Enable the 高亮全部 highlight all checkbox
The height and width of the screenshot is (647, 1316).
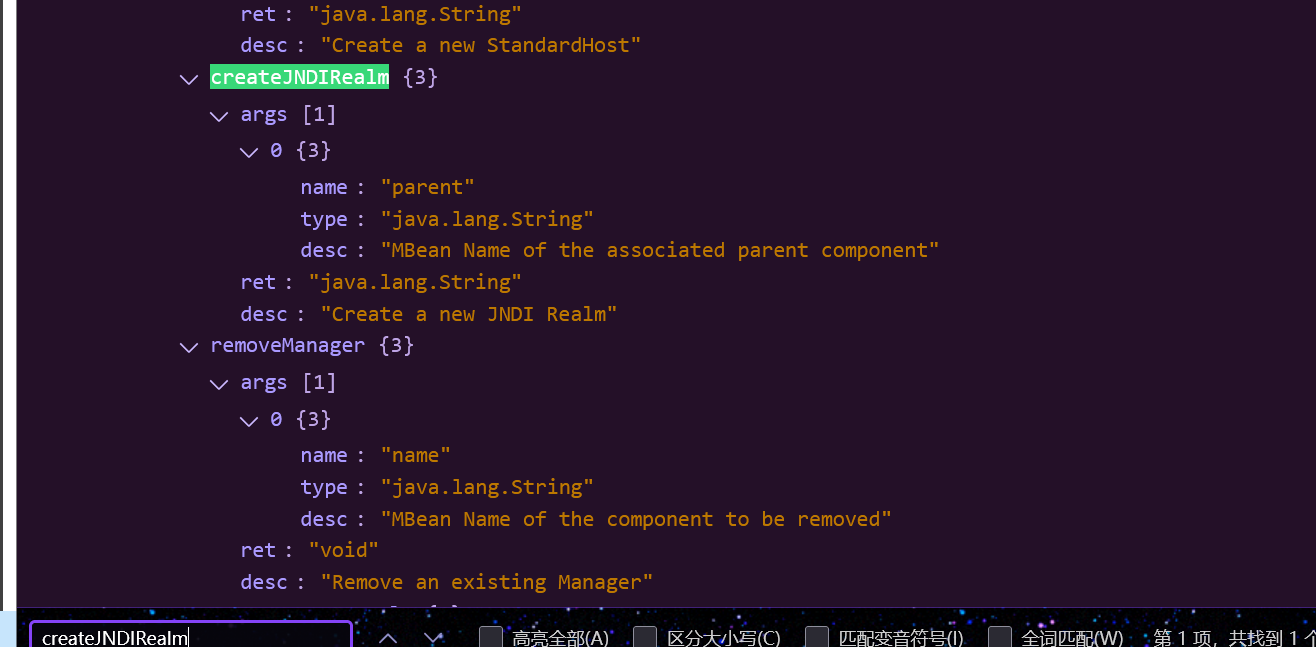pyautogui.click(x=490, y=637)
